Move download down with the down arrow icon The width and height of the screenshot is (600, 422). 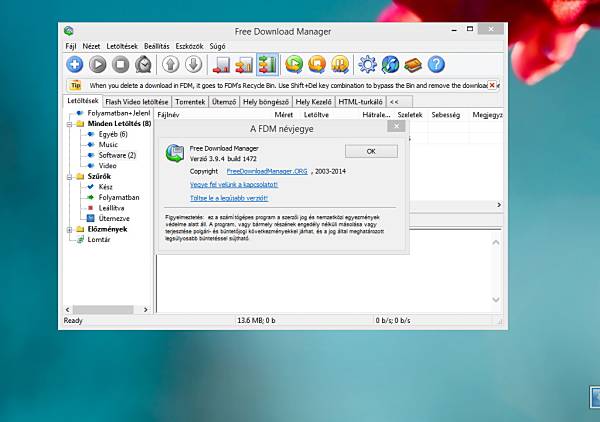[194, 64]
